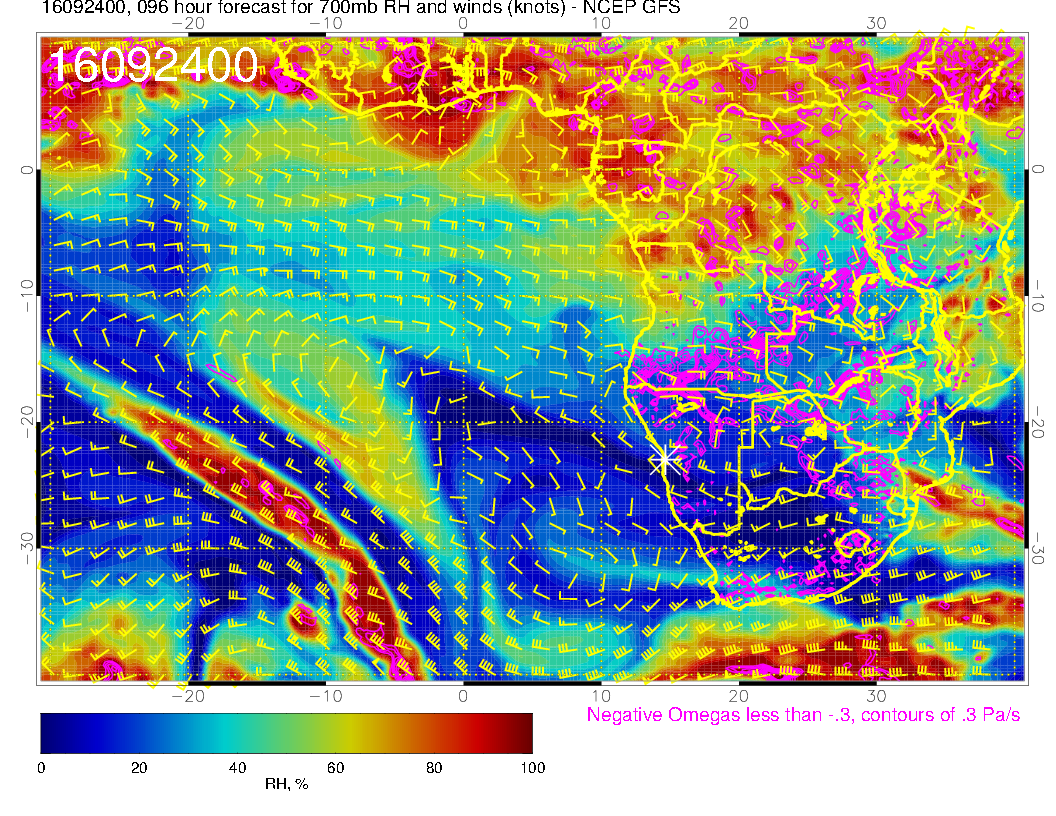Click the 20 tick label under the color bar
1056x816 pixels.
pyautogui.click(x=139, y=768)
